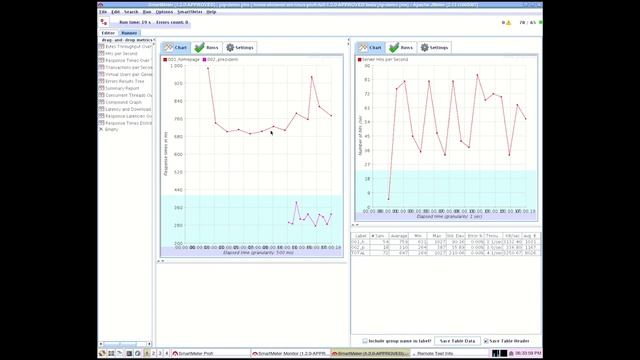
Task: Click the run status icon in toolbar
Action: [x=104, y=22]
